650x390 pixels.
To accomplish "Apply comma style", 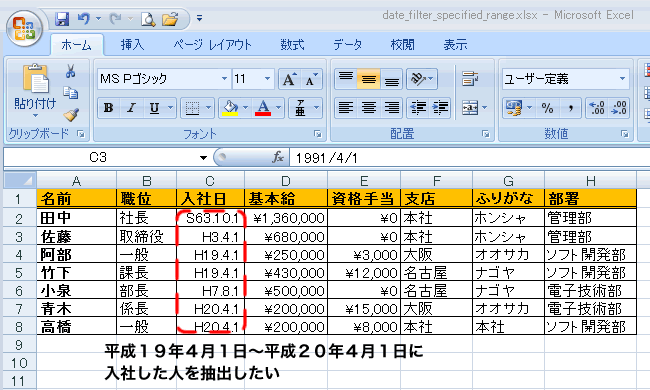I will 570,108.
